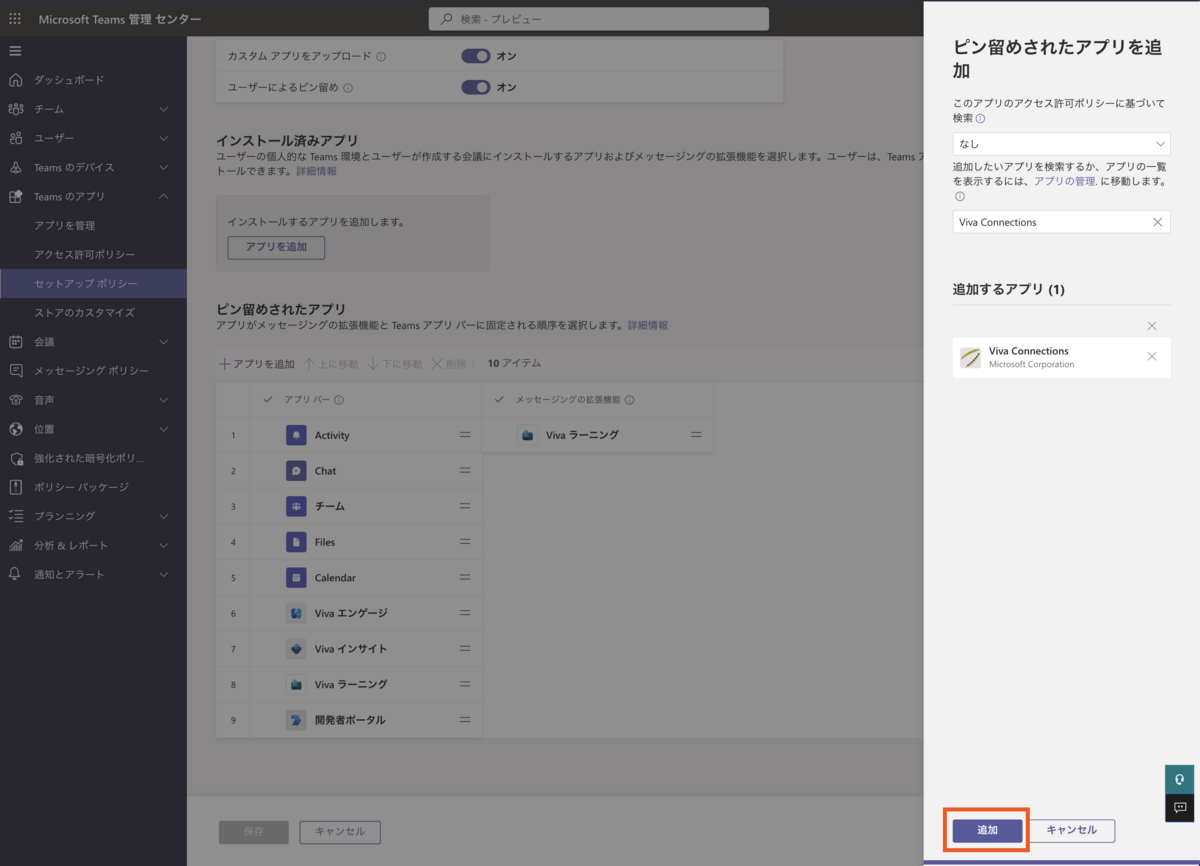Toggle the ユーザーによるピン留め switch
Screen dimensions: 1200x866
click(475, 87)
